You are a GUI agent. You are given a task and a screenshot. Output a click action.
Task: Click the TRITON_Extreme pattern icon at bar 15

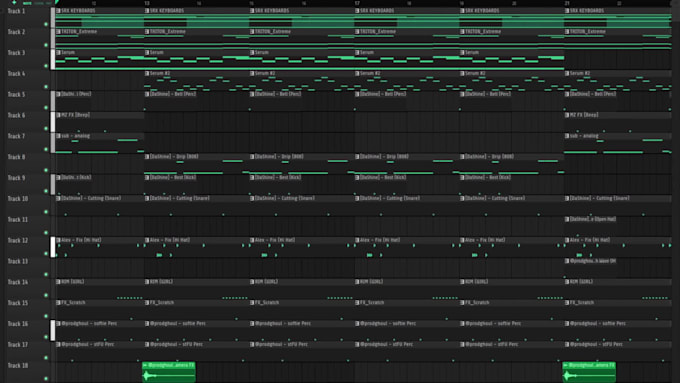[x=252, y=31]
